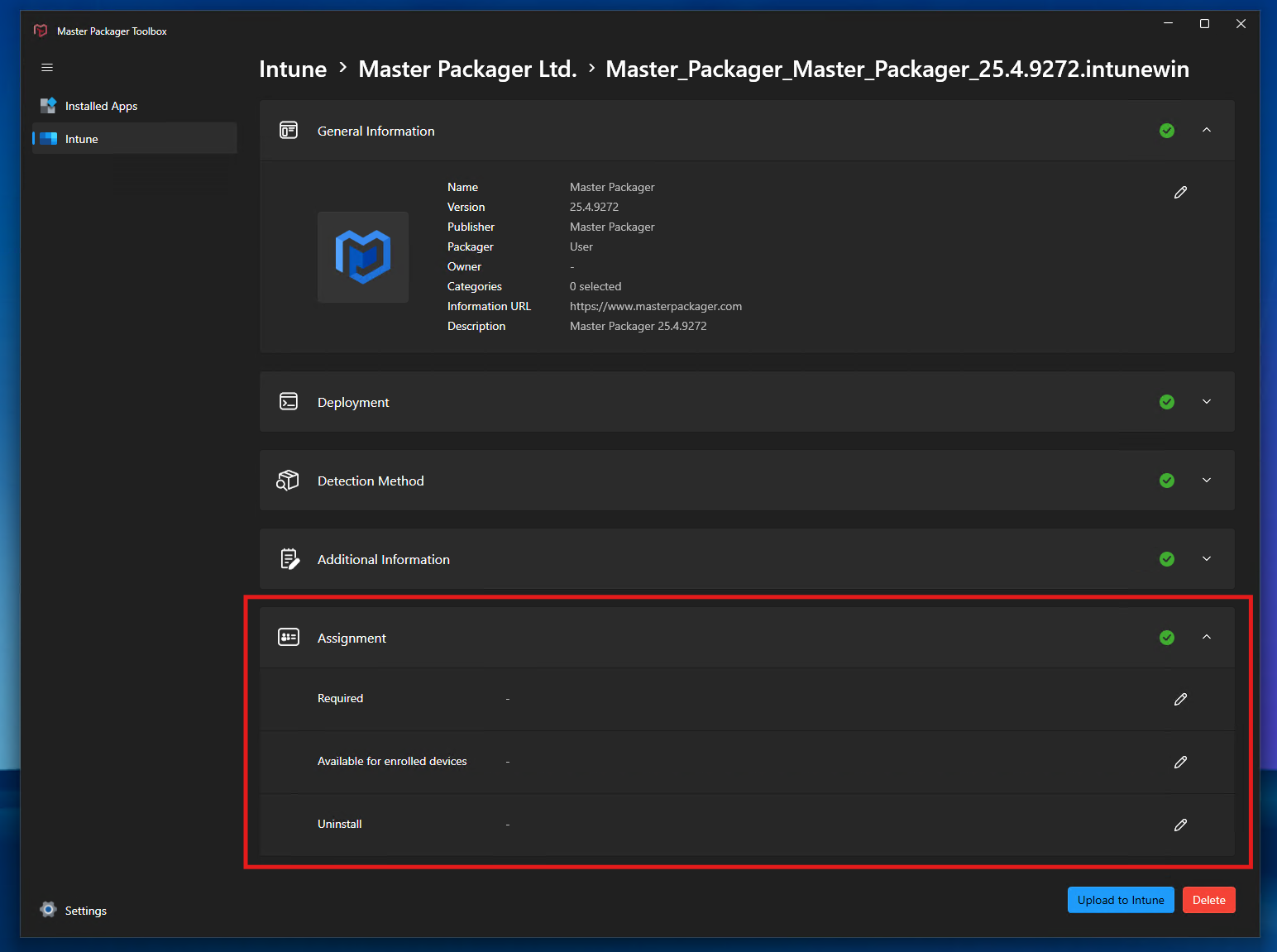Click the General Information header title
Viewport: 1277px width, 952px height.
376,131
